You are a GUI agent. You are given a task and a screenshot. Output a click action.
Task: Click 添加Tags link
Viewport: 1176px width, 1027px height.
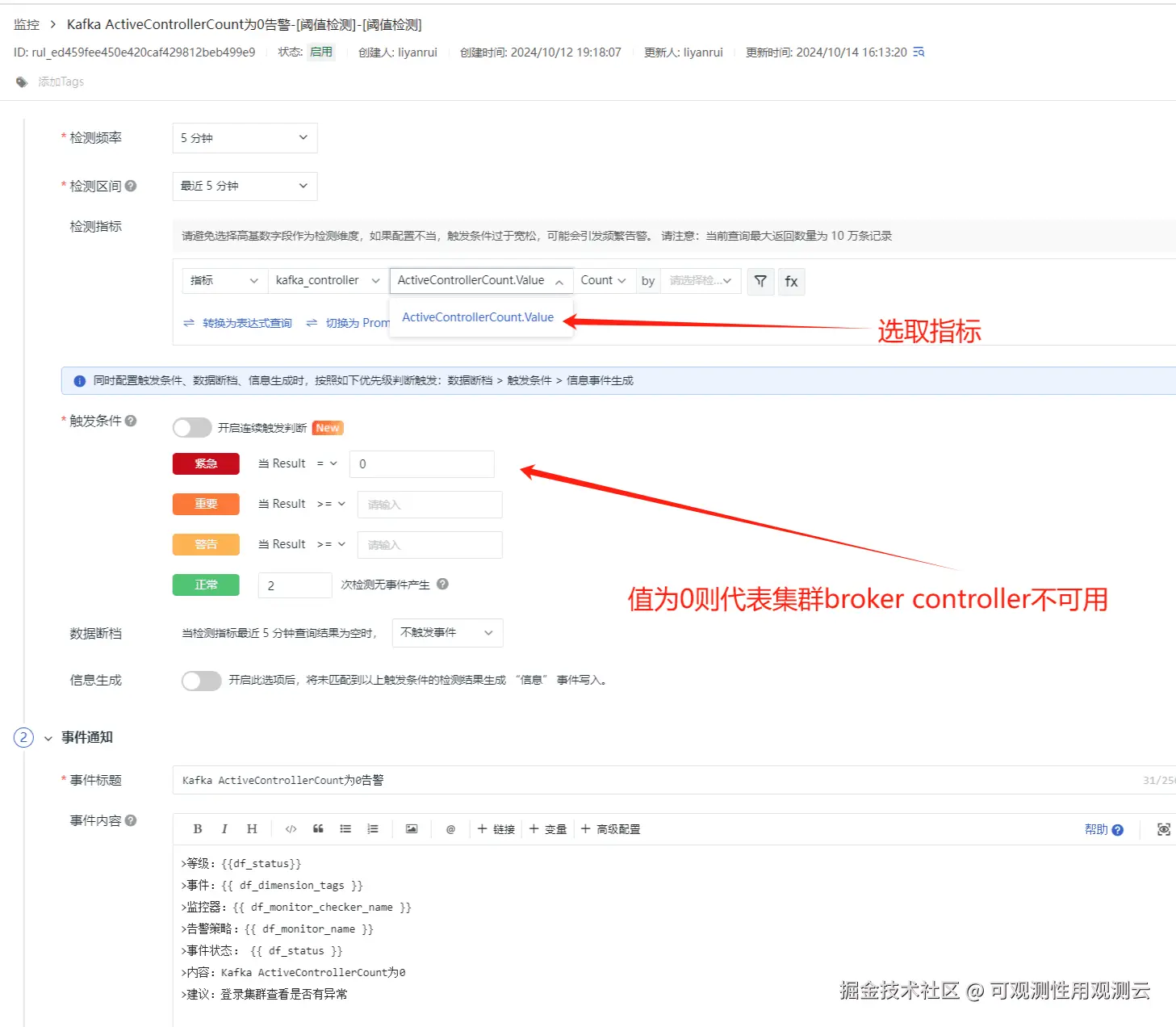click(61, 82)
